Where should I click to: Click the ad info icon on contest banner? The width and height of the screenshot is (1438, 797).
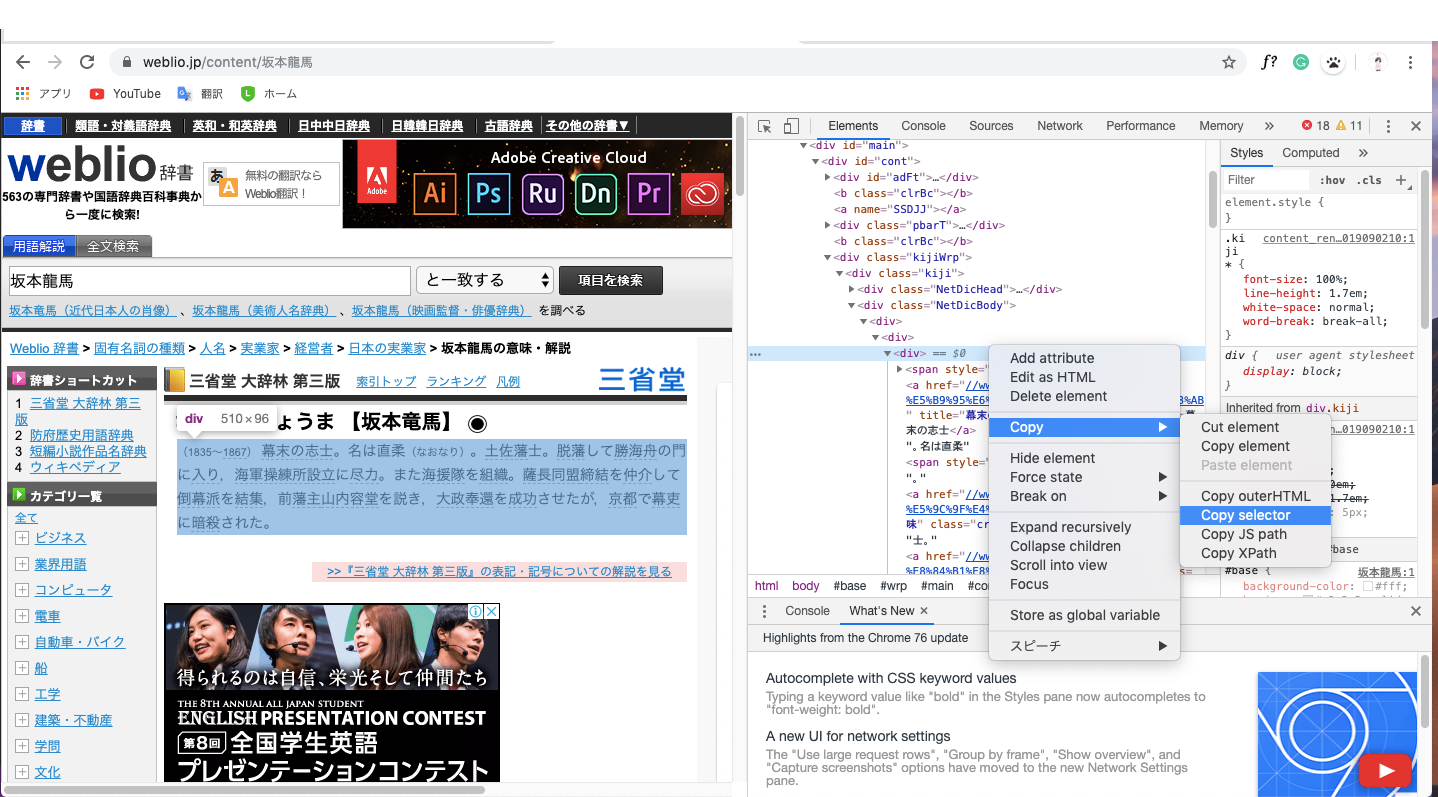coord(477,612)
